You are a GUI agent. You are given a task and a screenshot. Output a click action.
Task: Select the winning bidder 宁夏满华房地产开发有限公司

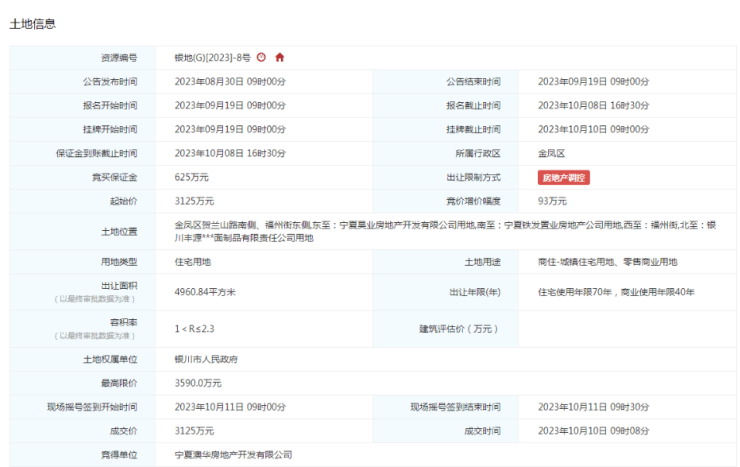(x=233, y=455)
